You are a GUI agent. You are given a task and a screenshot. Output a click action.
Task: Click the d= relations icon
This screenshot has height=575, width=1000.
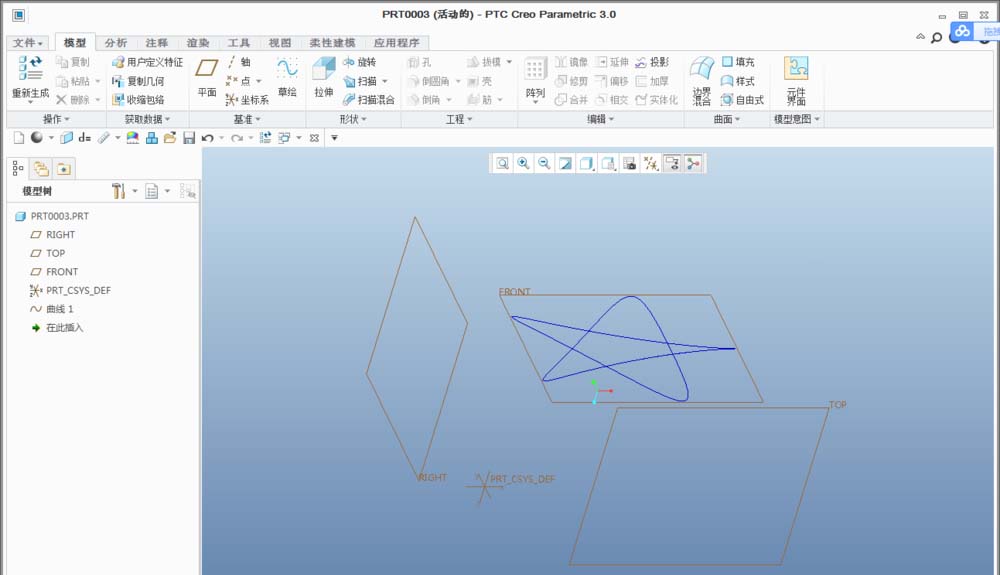point(85,138)
